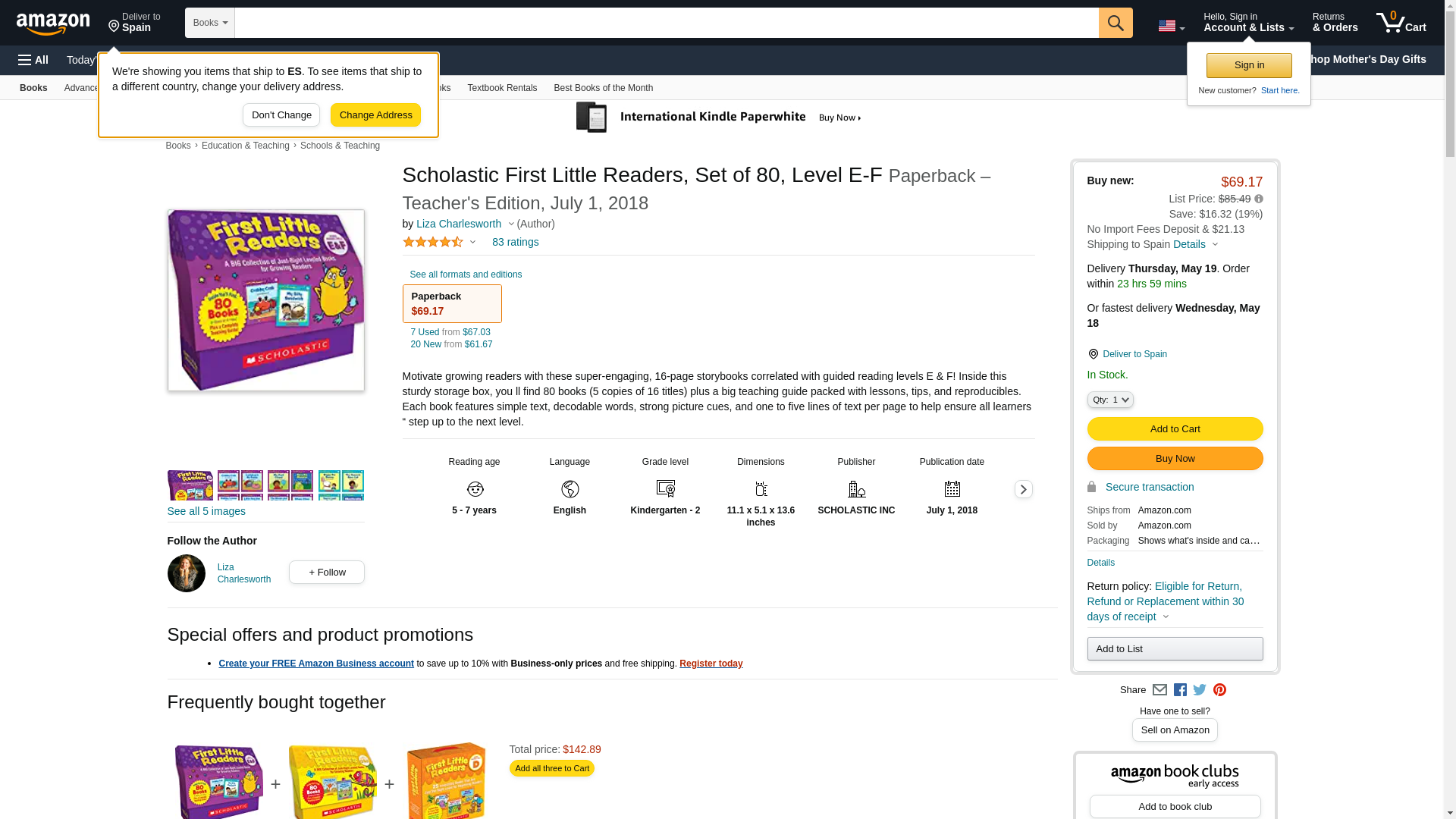Click the magnifying glass search button
The width and height of the screenshot is (1456, 819).
tap(1115, 23)
